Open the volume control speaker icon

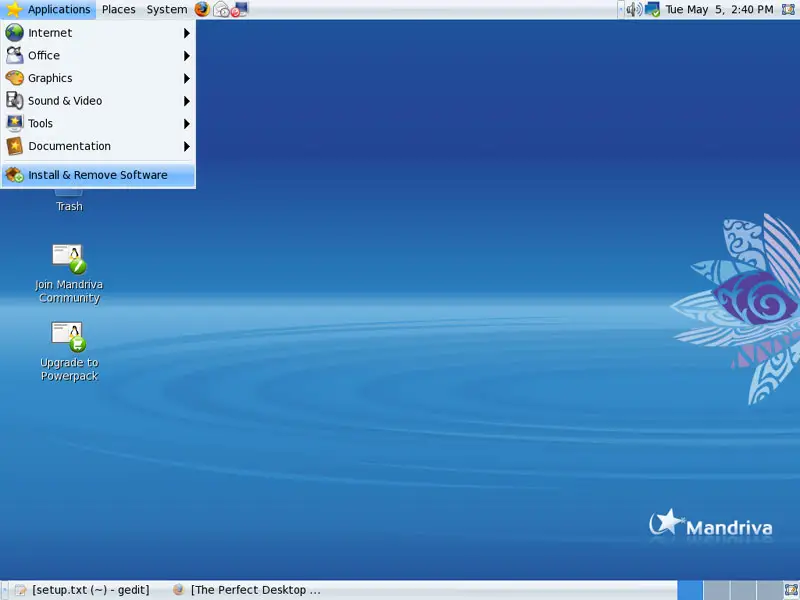634,9
